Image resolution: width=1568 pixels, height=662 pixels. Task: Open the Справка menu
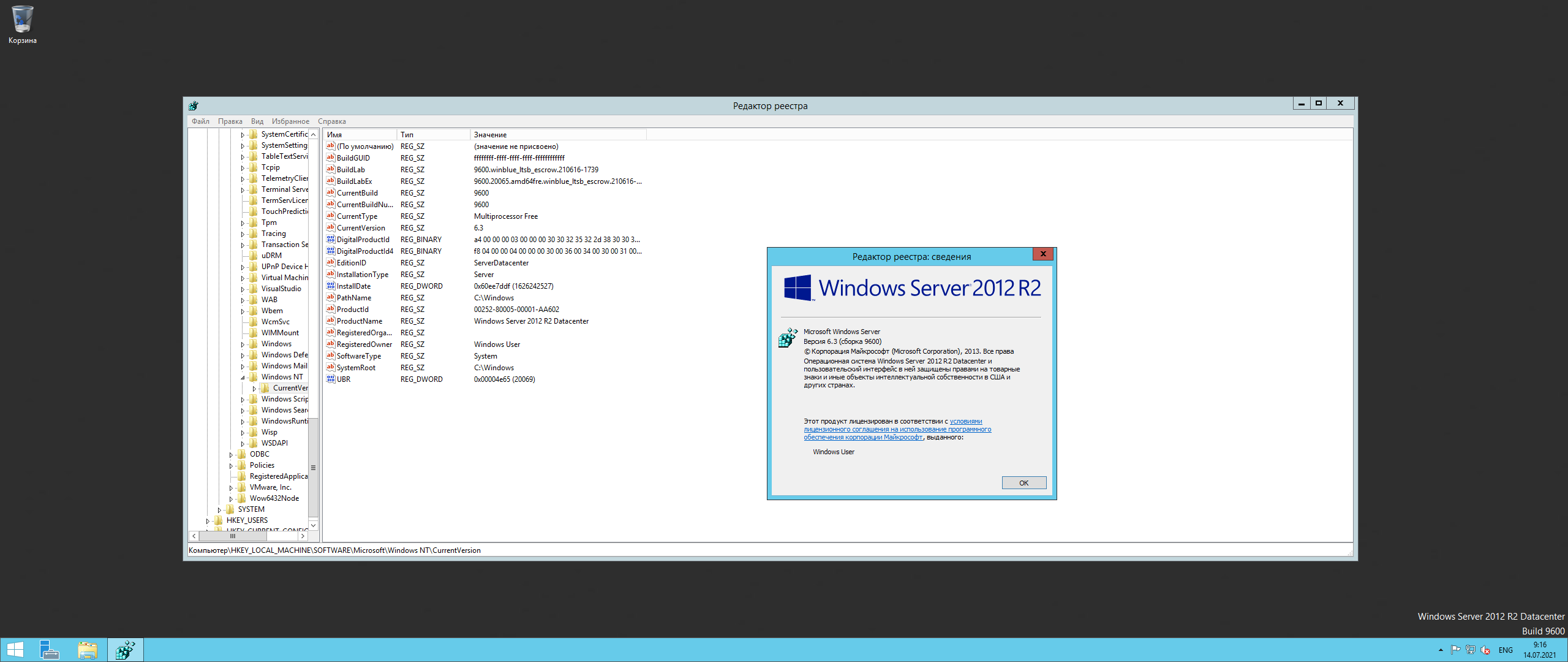coord(332,121)
